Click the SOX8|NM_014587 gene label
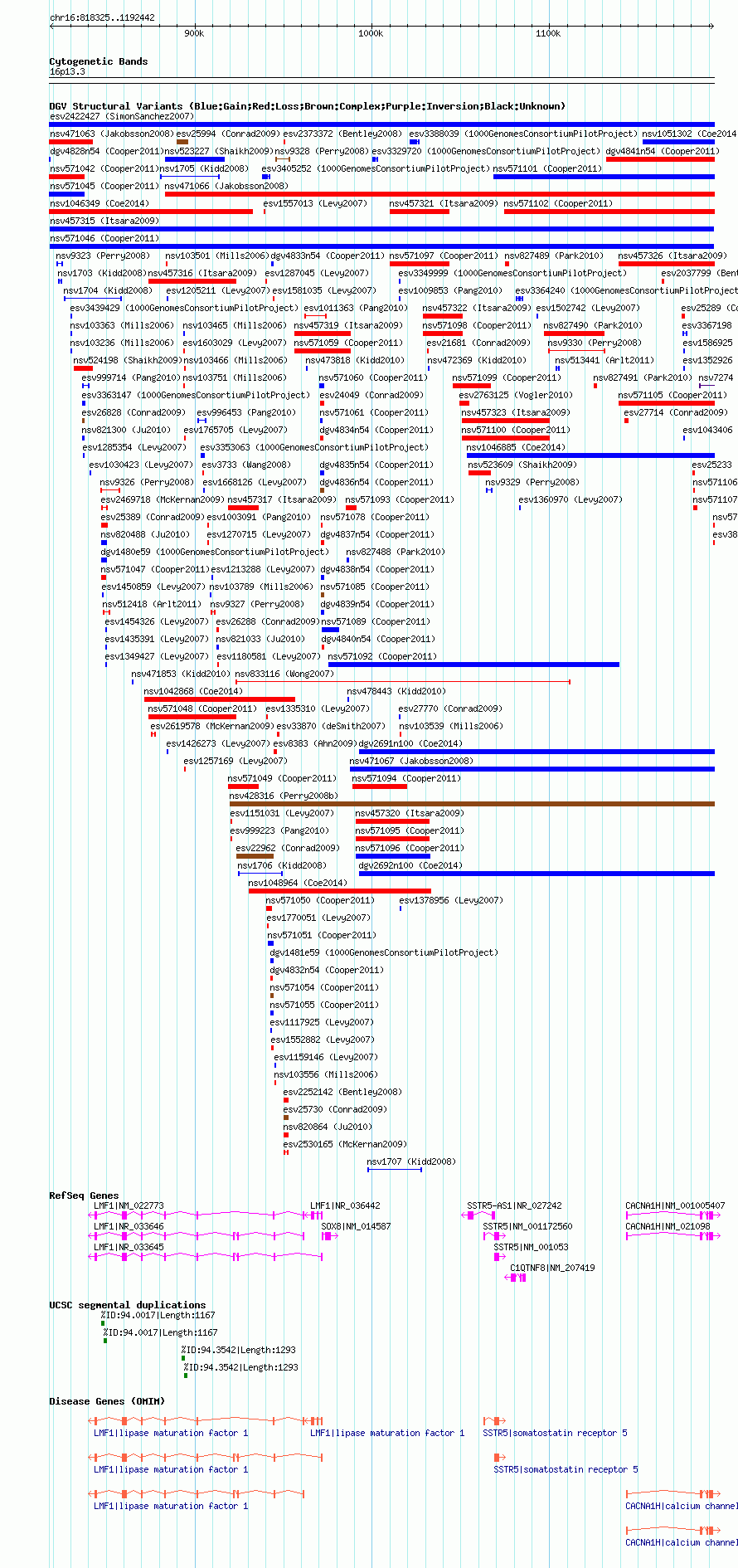Screen dimensions: 738x1568 (356, 1226)
